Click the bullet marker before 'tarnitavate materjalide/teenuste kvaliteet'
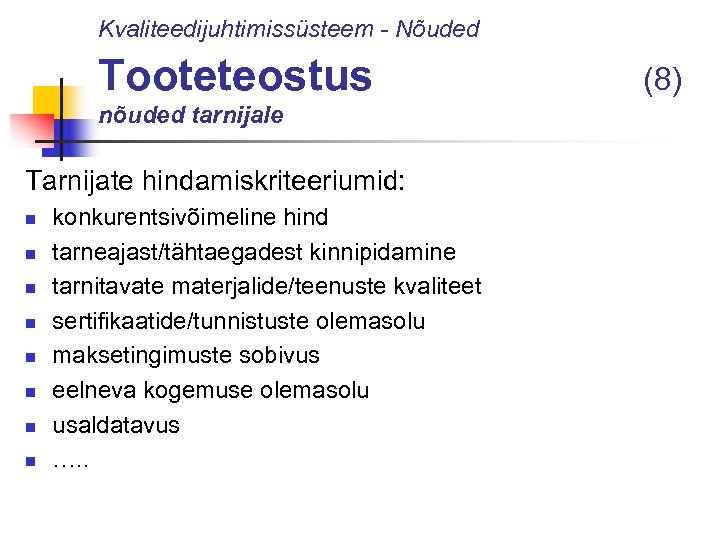 point(31,289)
